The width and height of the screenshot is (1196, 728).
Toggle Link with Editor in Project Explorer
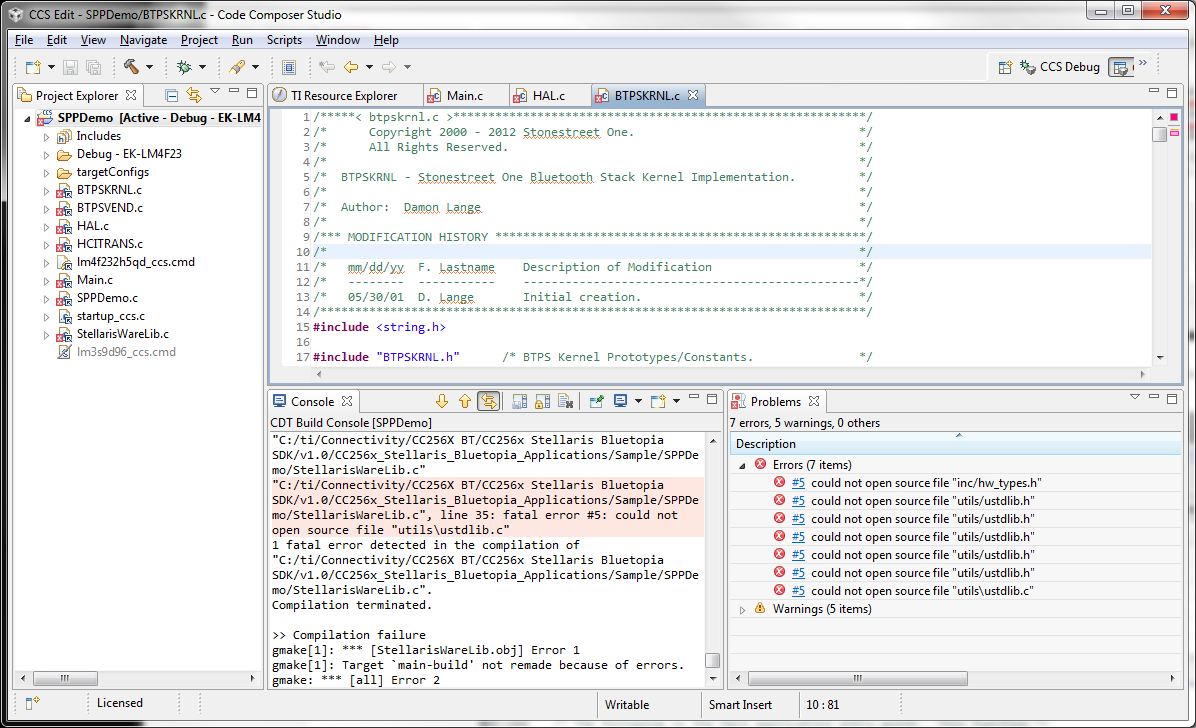click(194, 95)
